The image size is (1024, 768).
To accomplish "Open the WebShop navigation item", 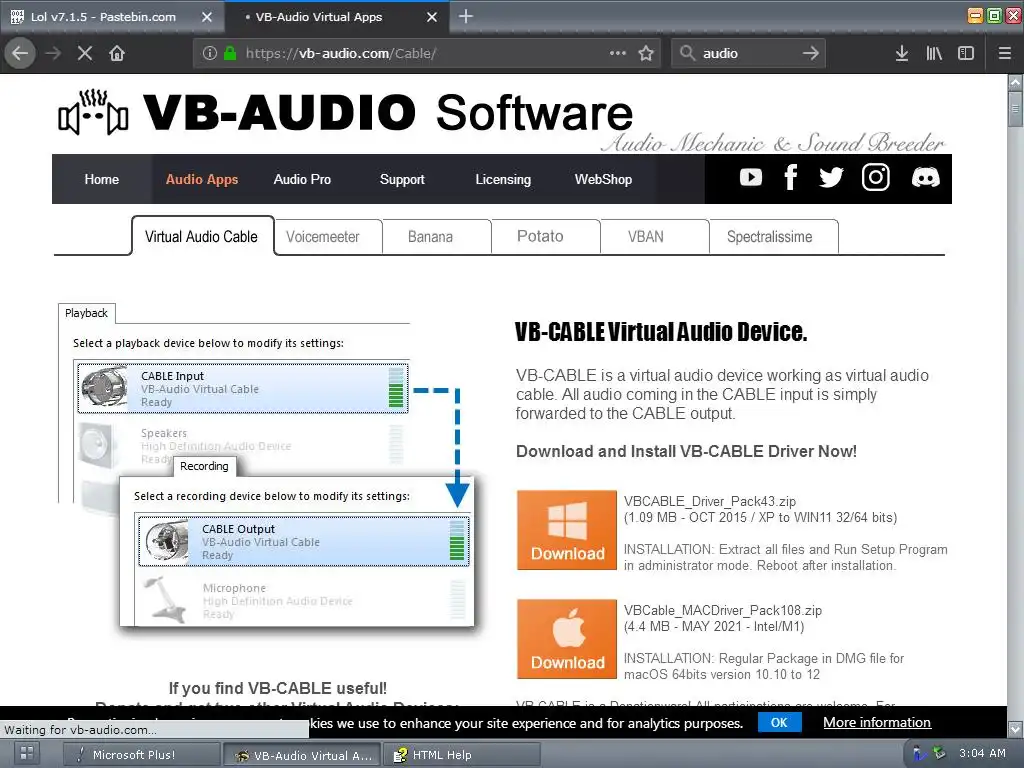I will (x=603, y=179).
